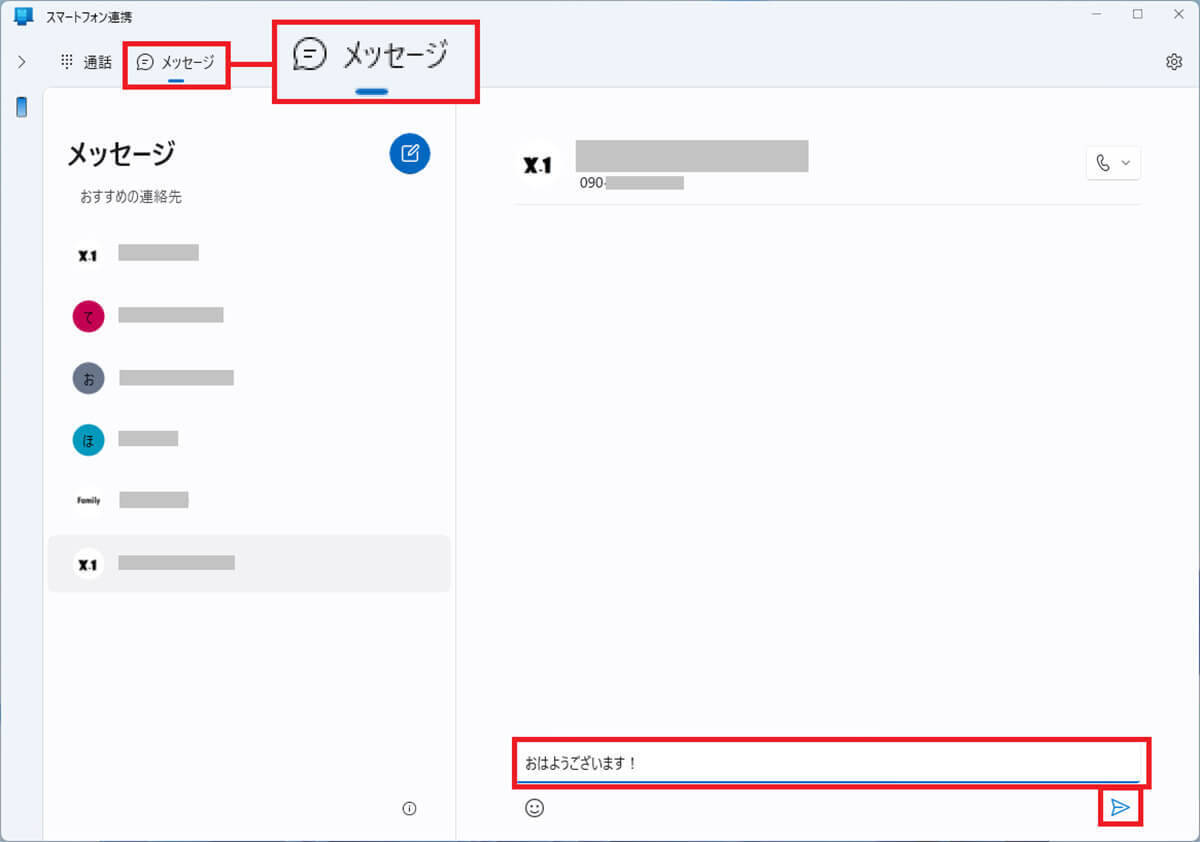This screenshot has height=842, width=1200.
Task: Send the message with the arrow button
Action: [1121, 808]
